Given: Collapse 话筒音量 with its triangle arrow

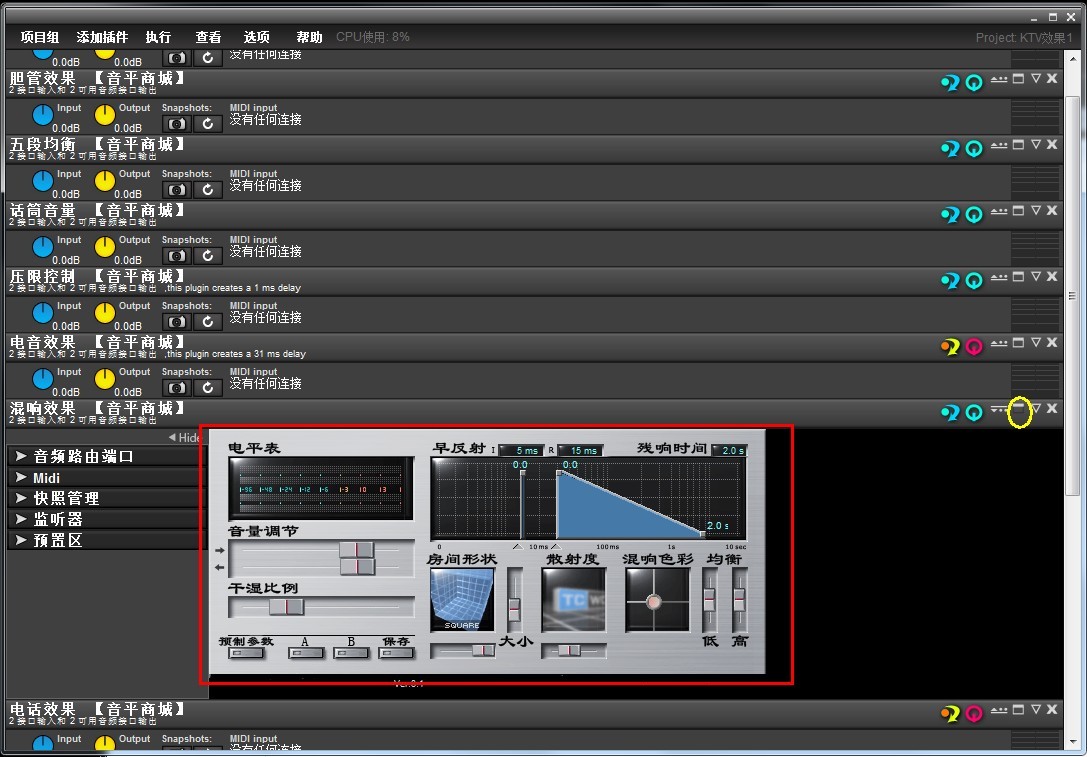Looking at the screenshot, I should pos(1036,211).
